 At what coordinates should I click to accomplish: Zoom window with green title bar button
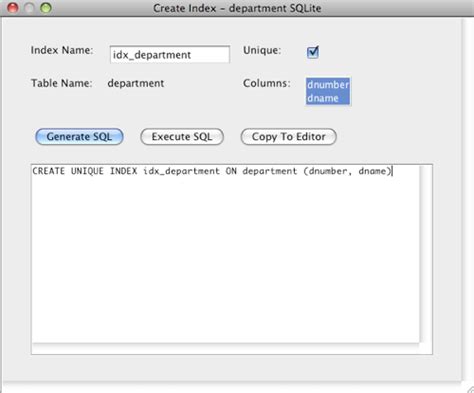(46, 7)
